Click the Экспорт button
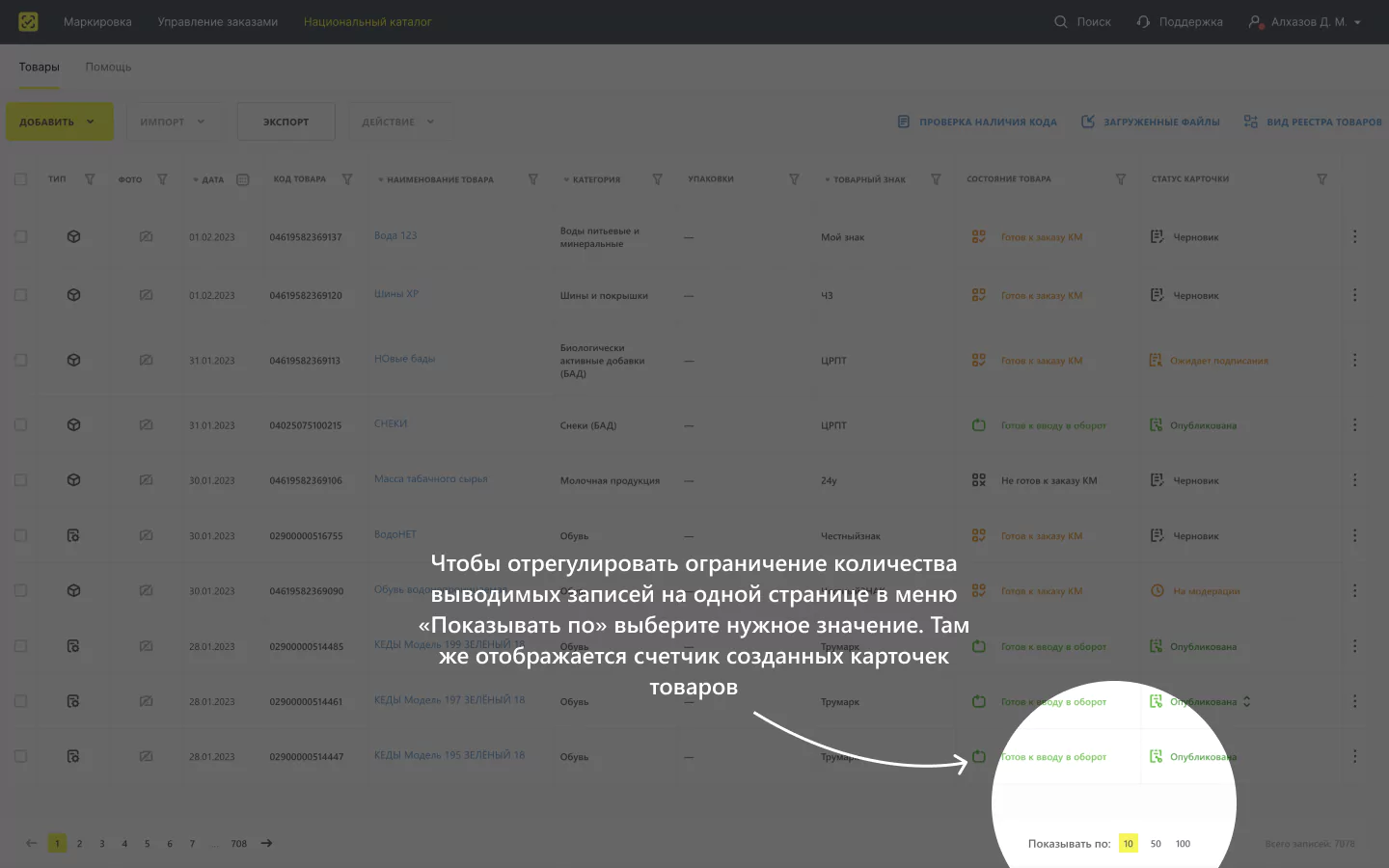This screenshot has width=1389, height=868. (286, 122)
